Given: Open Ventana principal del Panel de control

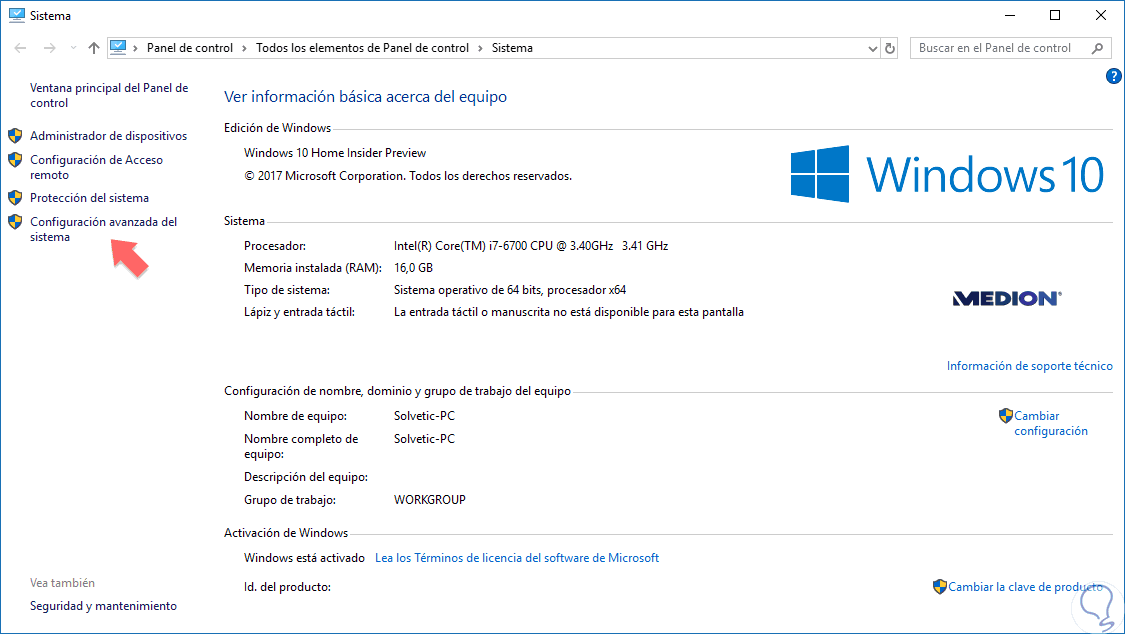Looking at the screenshot, I should click(109, 95).
